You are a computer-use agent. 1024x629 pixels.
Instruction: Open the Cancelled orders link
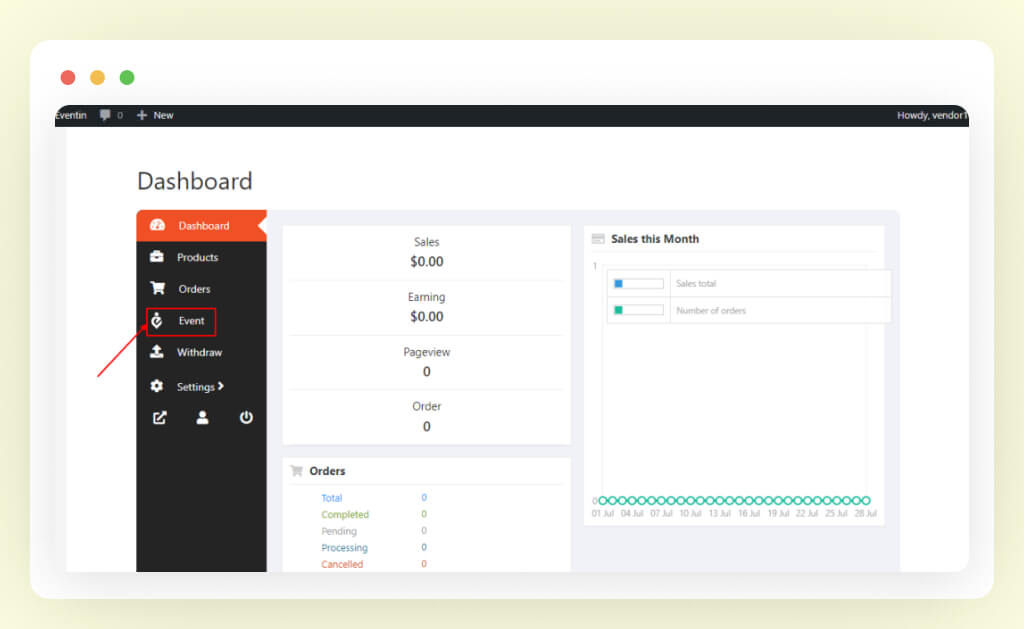(x=342, y=564)
